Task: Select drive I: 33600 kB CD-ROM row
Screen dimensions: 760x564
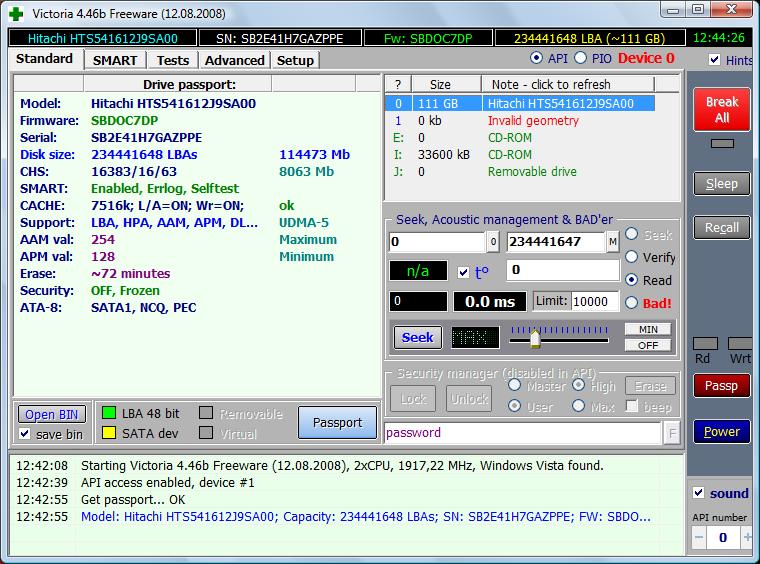Action: (x=520, y=155)
